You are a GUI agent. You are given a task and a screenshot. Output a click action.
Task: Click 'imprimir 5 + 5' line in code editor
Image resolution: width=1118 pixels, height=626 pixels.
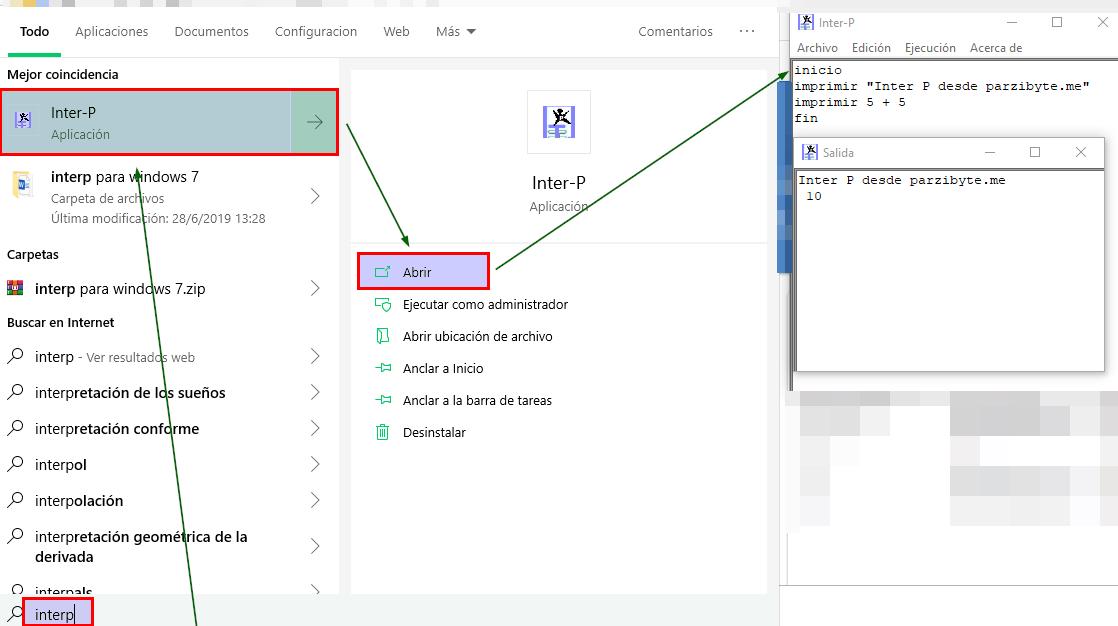pyautogui.click(x=850, y=102)
